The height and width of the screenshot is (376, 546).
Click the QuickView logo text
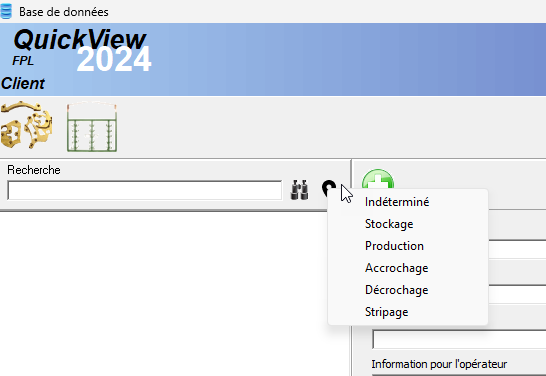(x=80, y=39)
